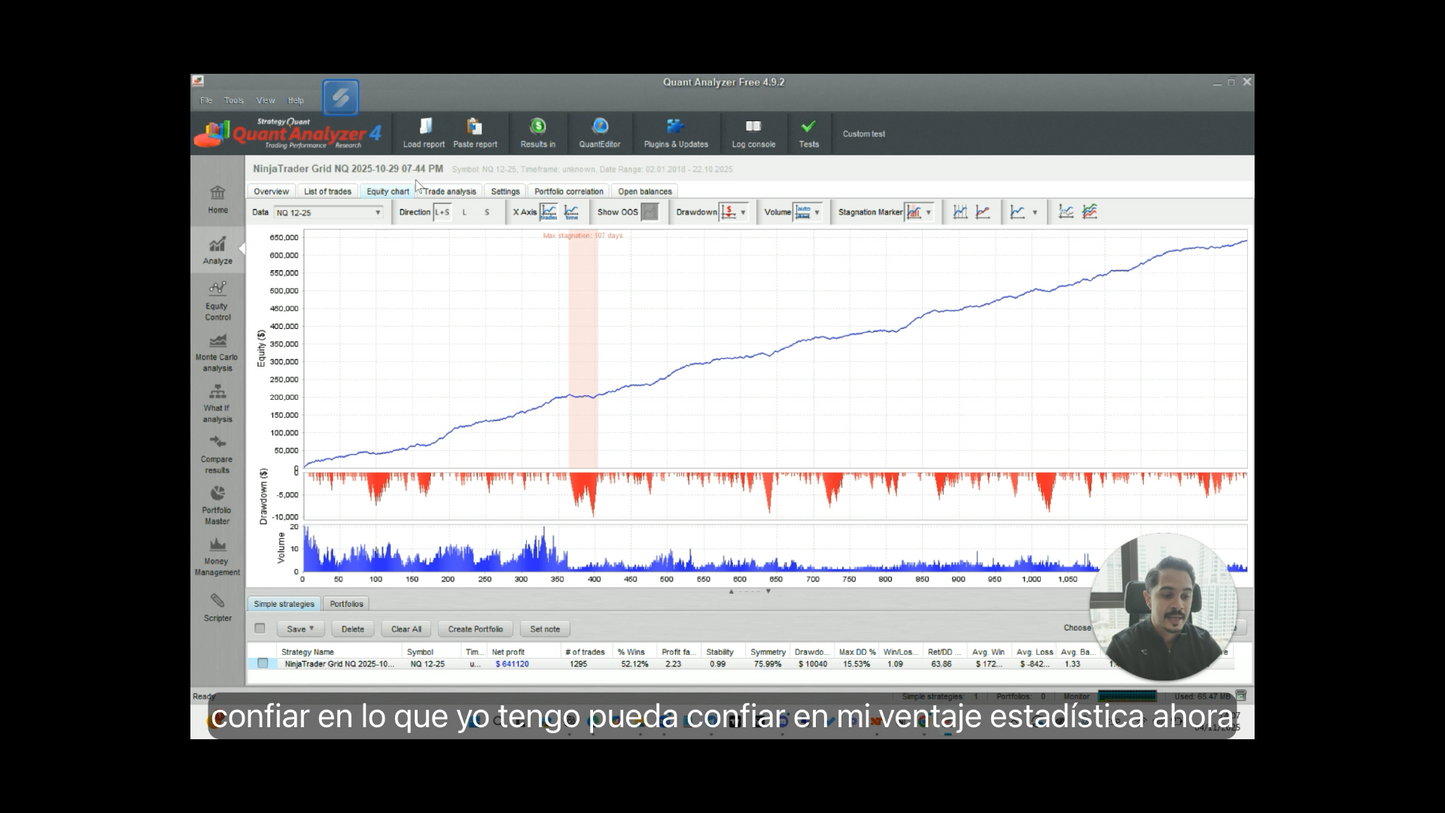Screen dimensions: 1445x813
Task: Open the Scripter tool
Action: (218, 607)
